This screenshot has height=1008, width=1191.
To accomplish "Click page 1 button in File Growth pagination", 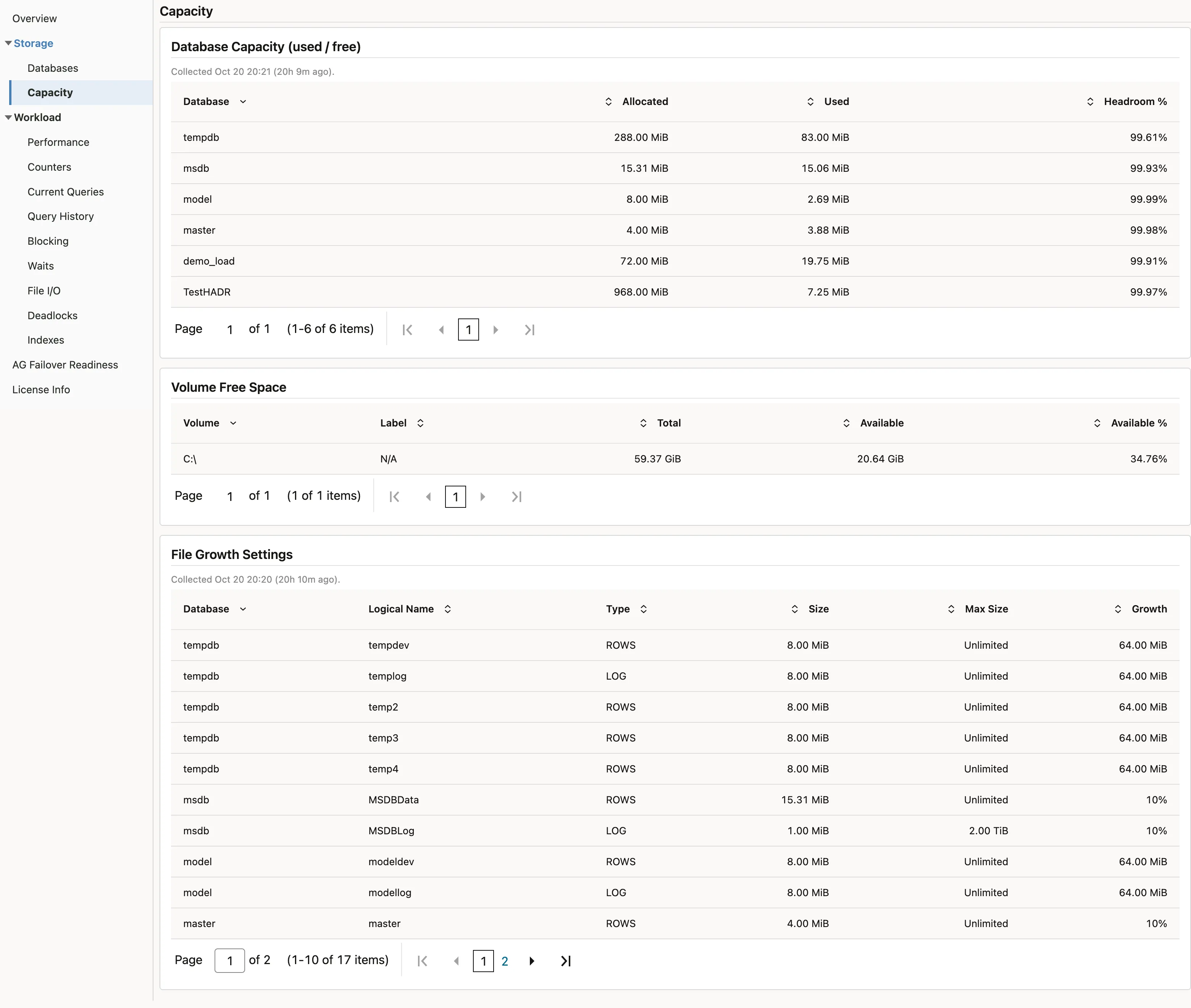I will pyautogui.click(x=483, y=961).
